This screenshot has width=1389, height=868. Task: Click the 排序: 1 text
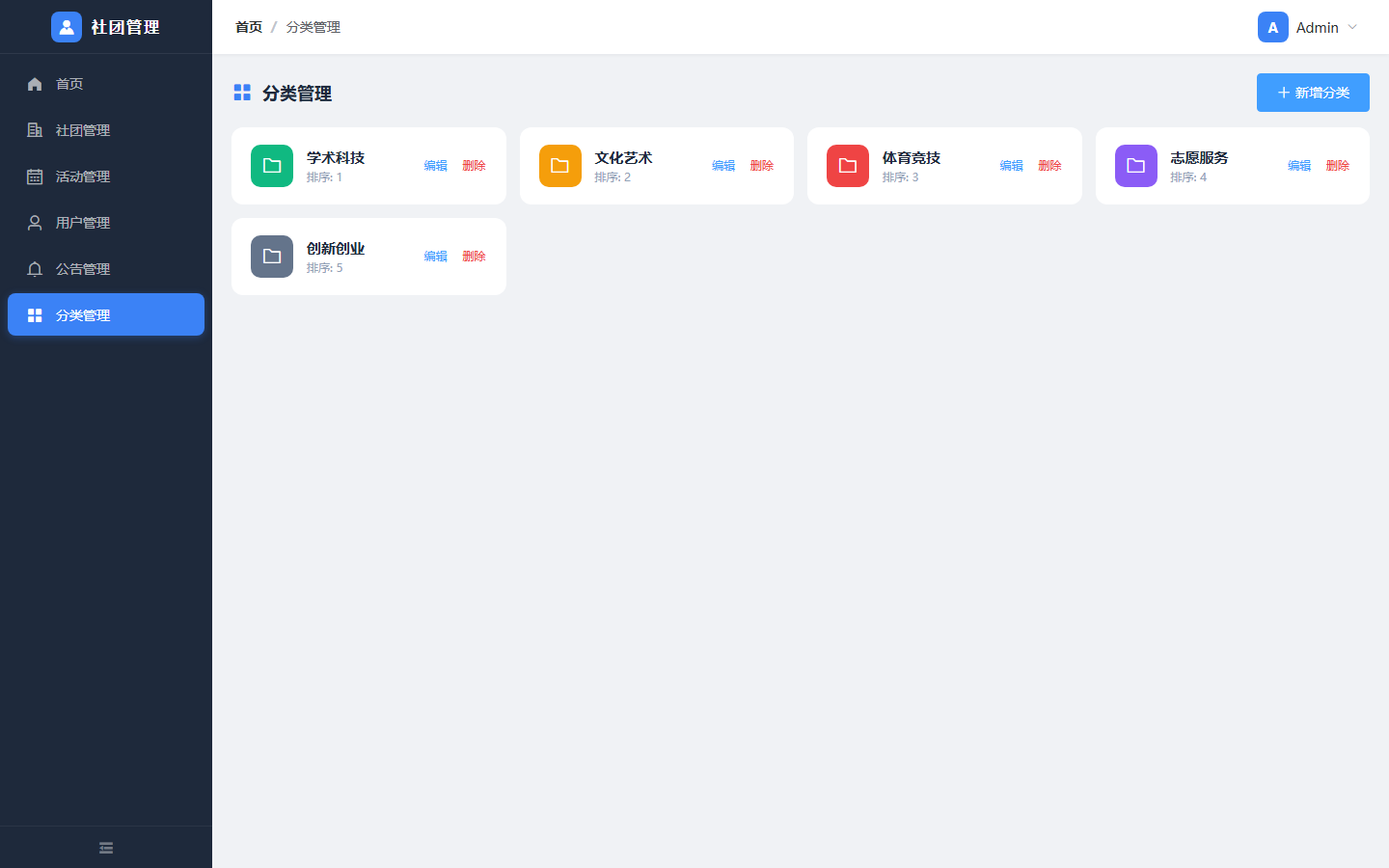pos(324,177)
